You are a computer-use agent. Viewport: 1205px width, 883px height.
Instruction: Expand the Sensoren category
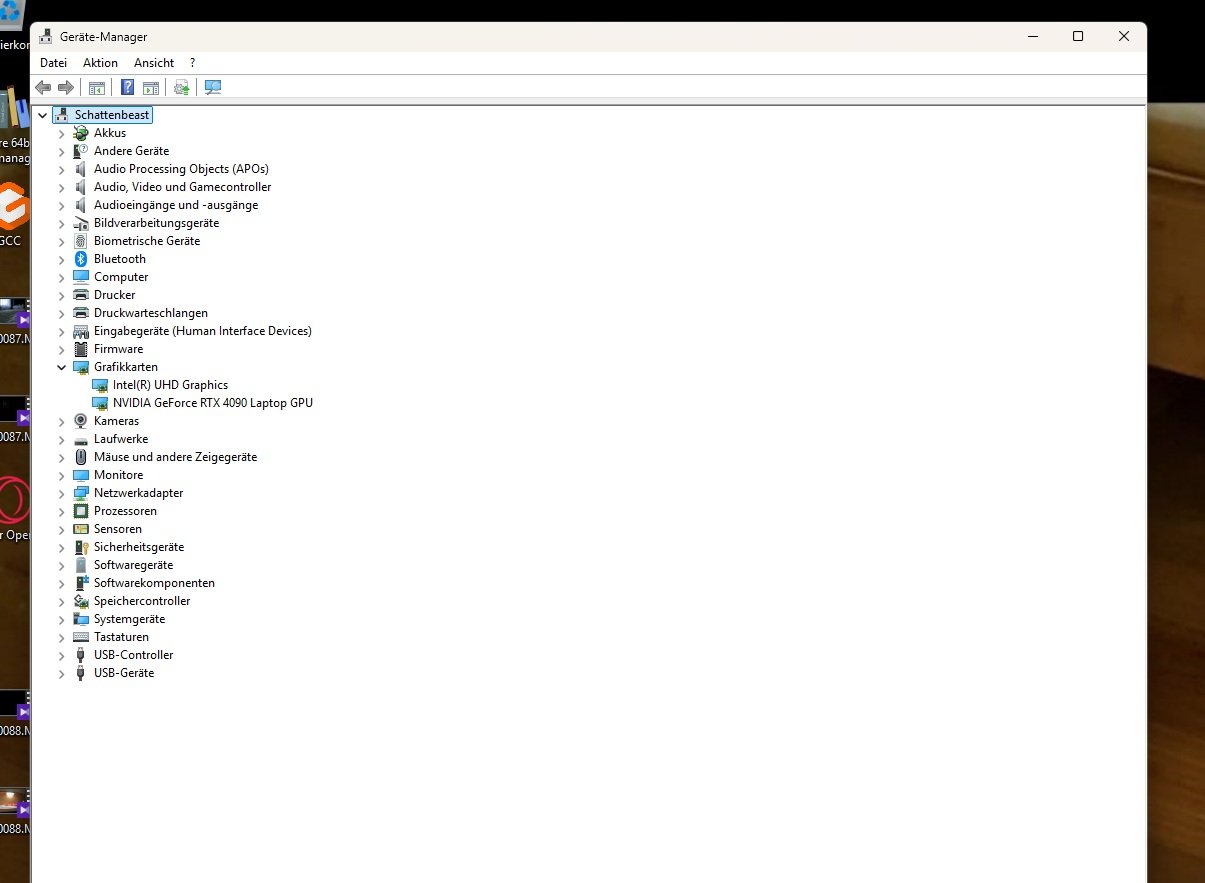tap(61, 529)
